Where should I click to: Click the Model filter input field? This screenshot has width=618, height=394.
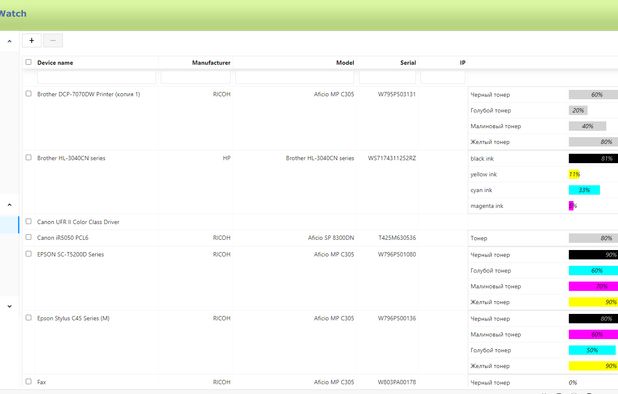click(294, 78)
